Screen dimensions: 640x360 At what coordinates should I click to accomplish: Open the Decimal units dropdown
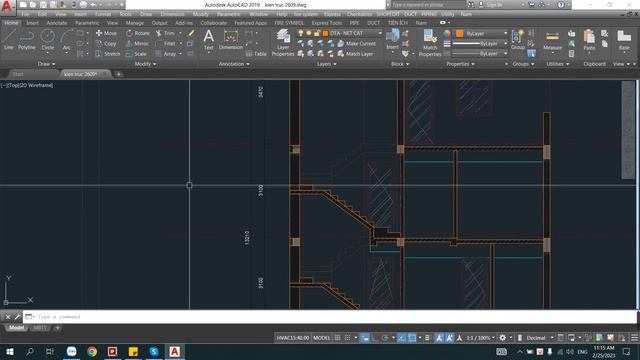pos(540,338)
